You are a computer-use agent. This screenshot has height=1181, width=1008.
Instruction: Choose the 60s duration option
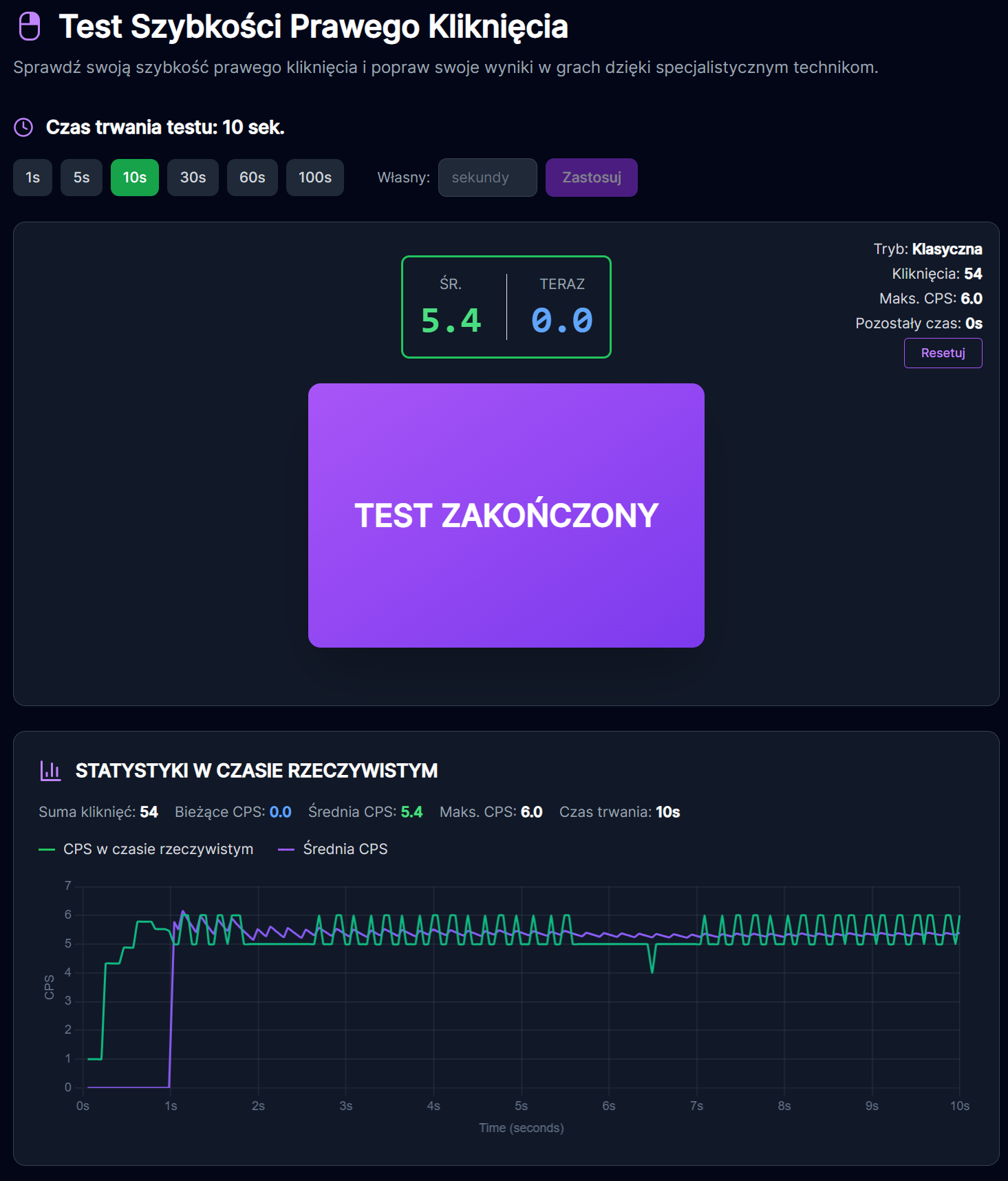tap(252, 178)
